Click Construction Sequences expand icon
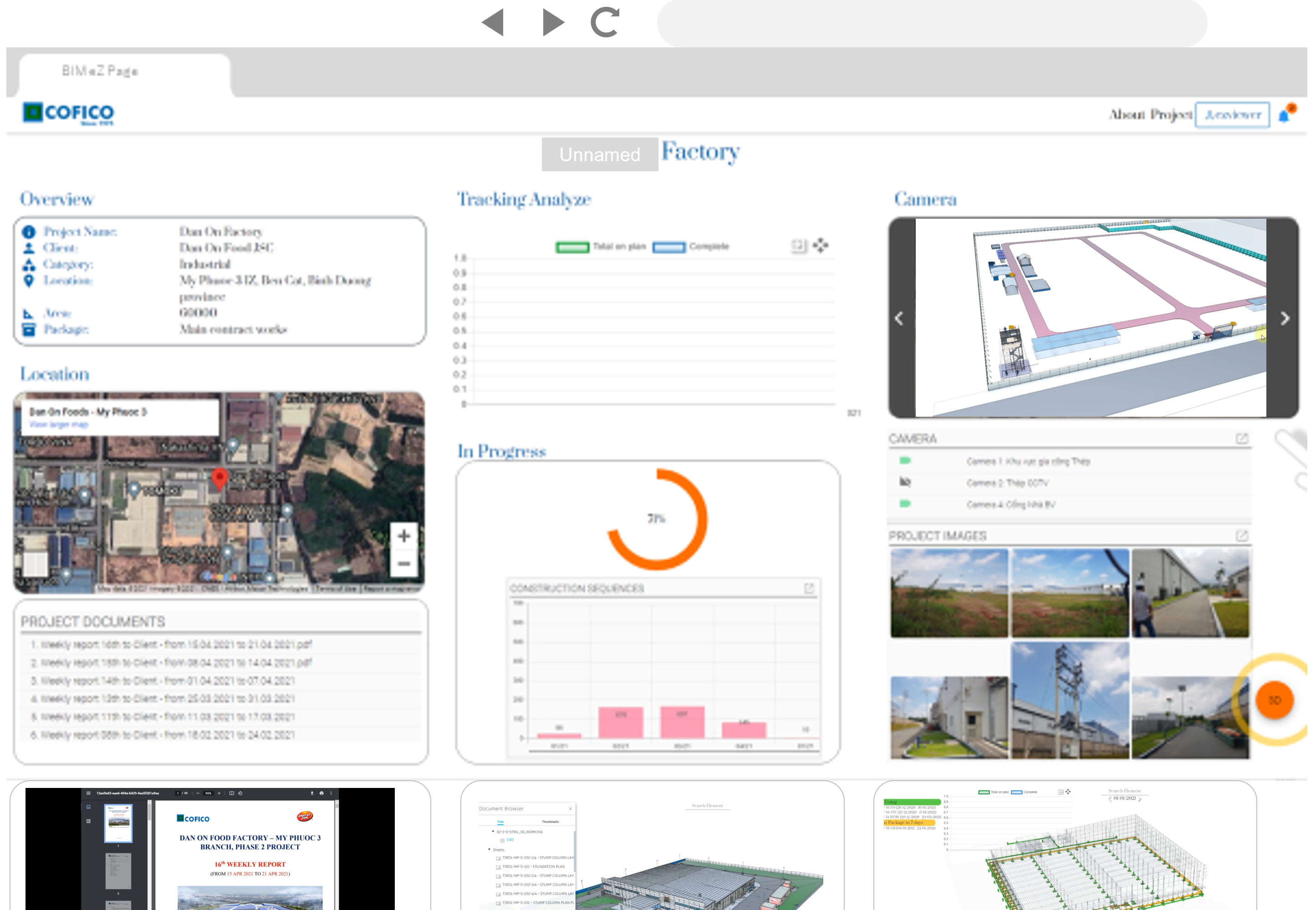The height and width of the screenshot is (910, 1316). point(809,588)
